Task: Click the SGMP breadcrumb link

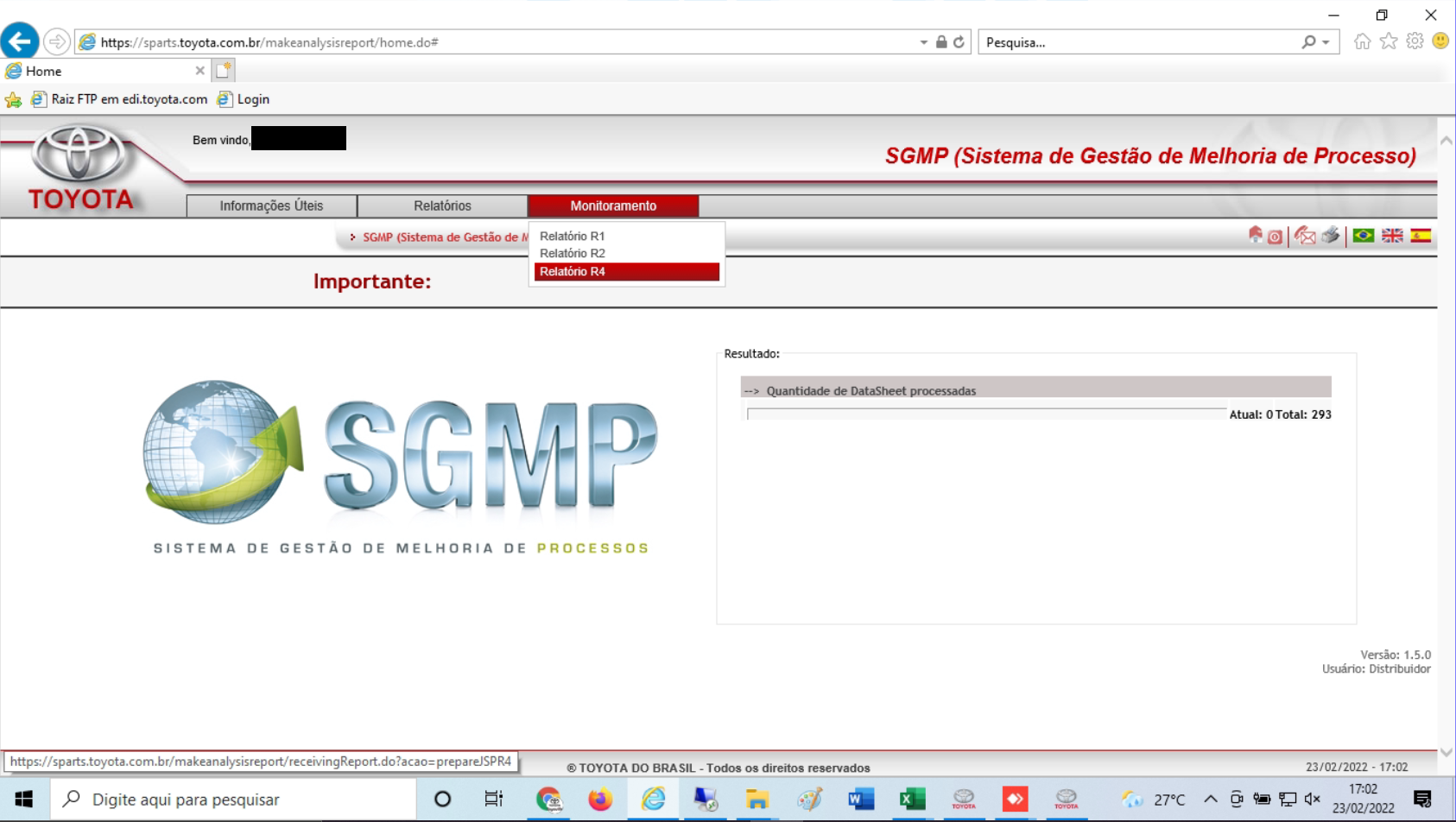Action: pyautogui.click(x=445, y=237)
